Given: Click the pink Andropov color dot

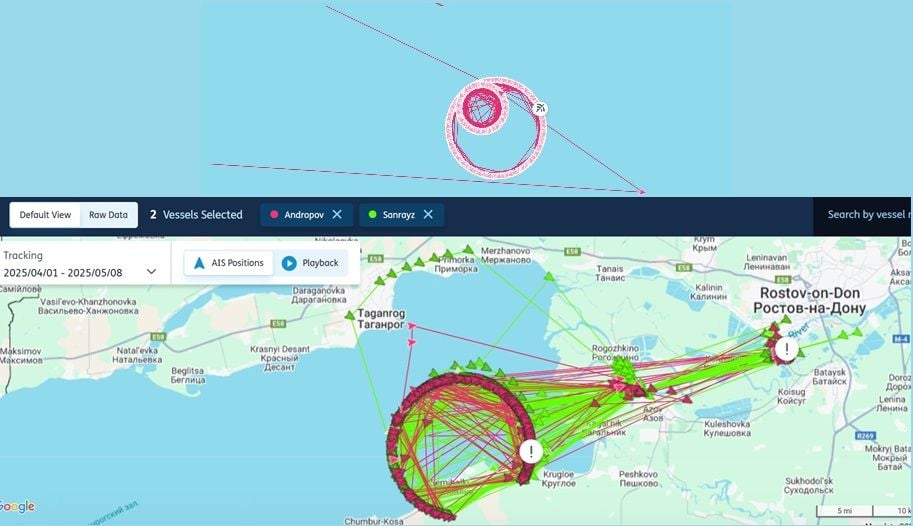Looking at the screenshot, I should 274,214.
